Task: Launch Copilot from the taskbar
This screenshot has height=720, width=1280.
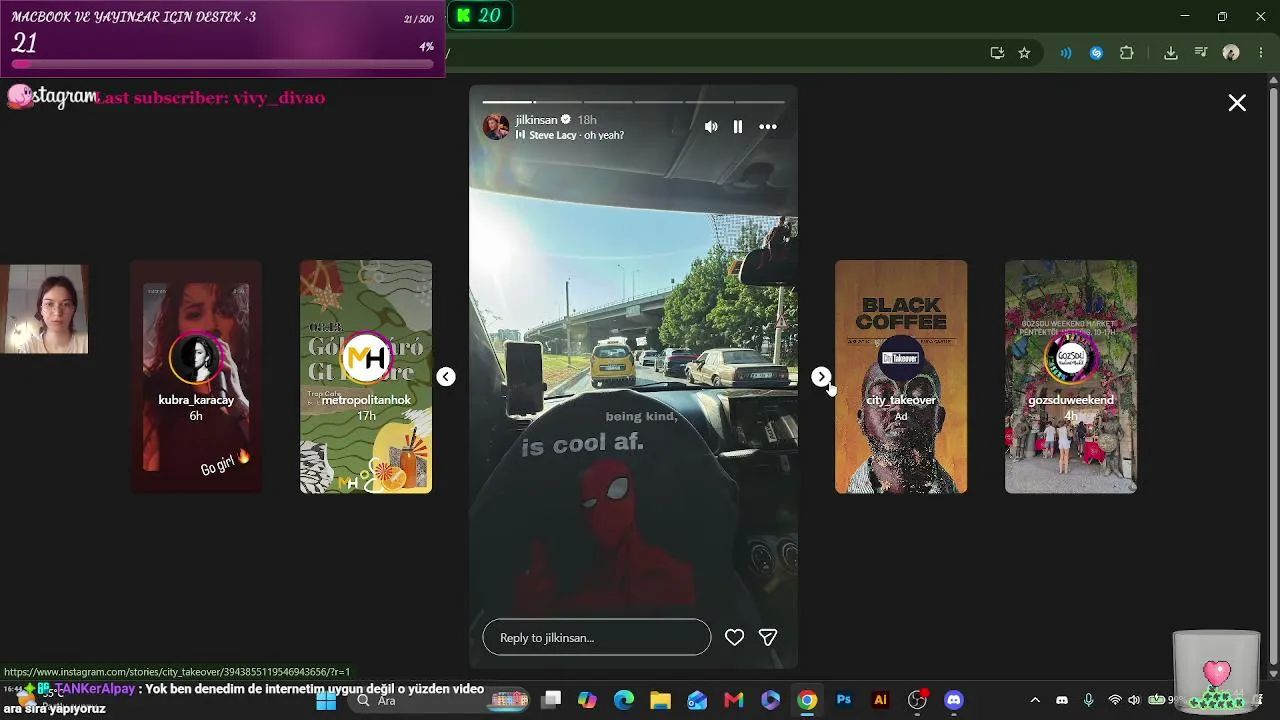Action: pyautogui.click(x=587, y=700)
